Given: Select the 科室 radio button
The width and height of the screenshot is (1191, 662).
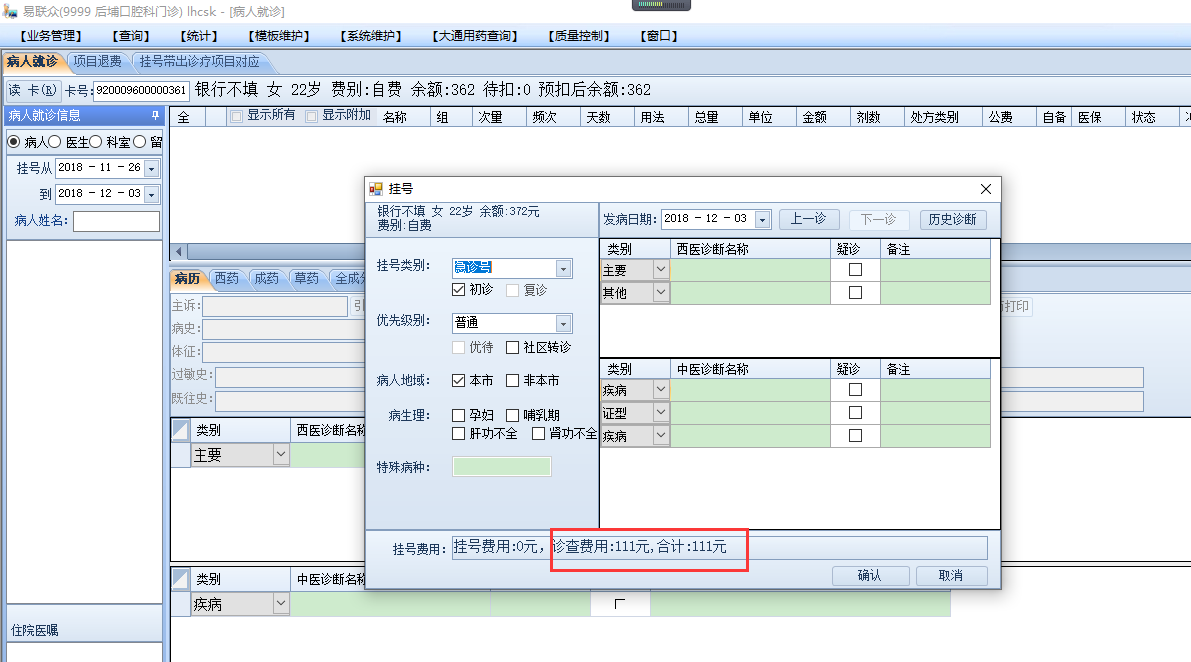Looking at the screenshot, I should pyautogui.click(x=96, y=141).
